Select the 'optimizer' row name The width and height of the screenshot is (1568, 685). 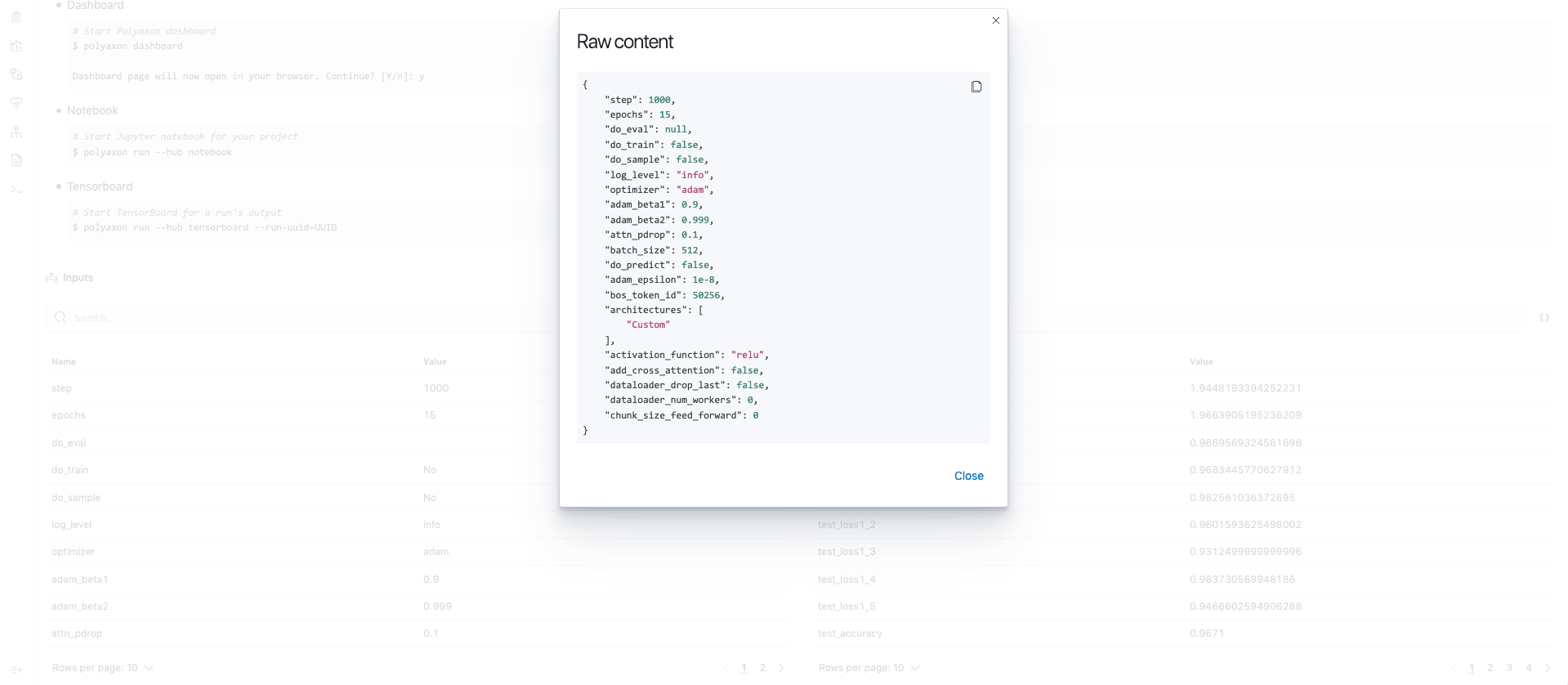[x=73, y=552]
